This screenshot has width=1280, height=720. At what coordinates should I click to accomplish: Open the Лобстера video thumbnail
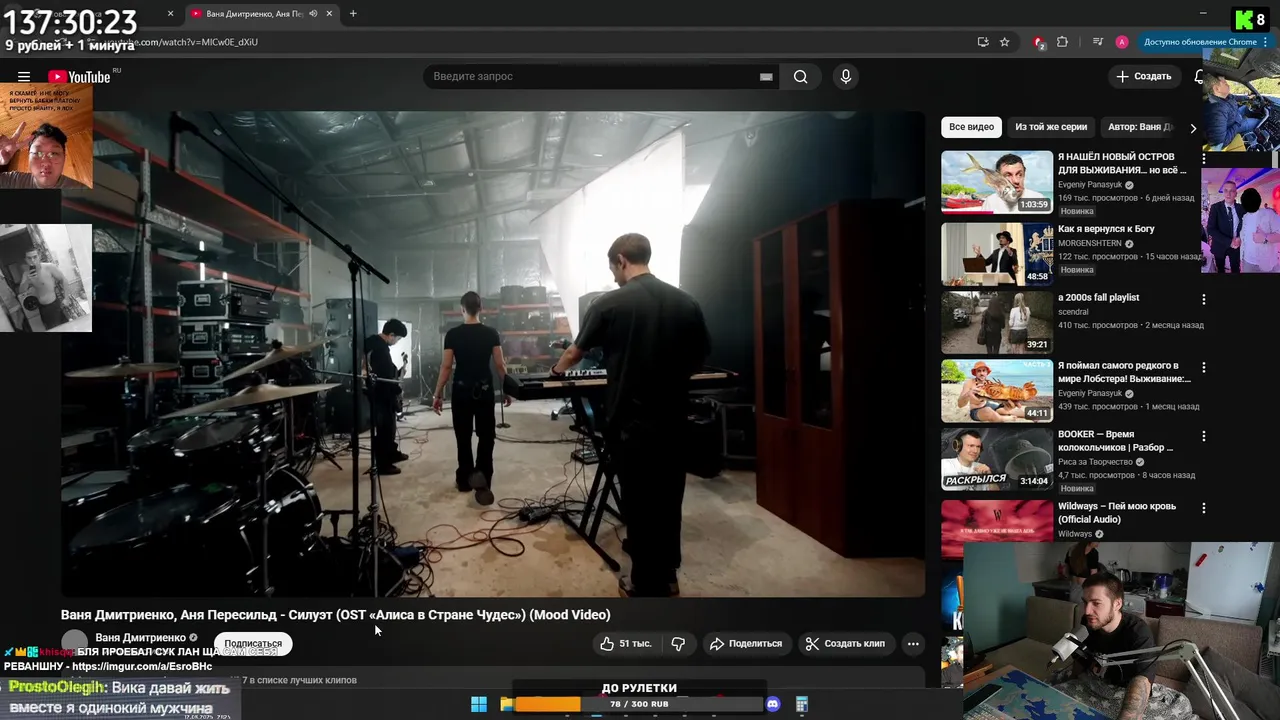click(x=997, y=391)
